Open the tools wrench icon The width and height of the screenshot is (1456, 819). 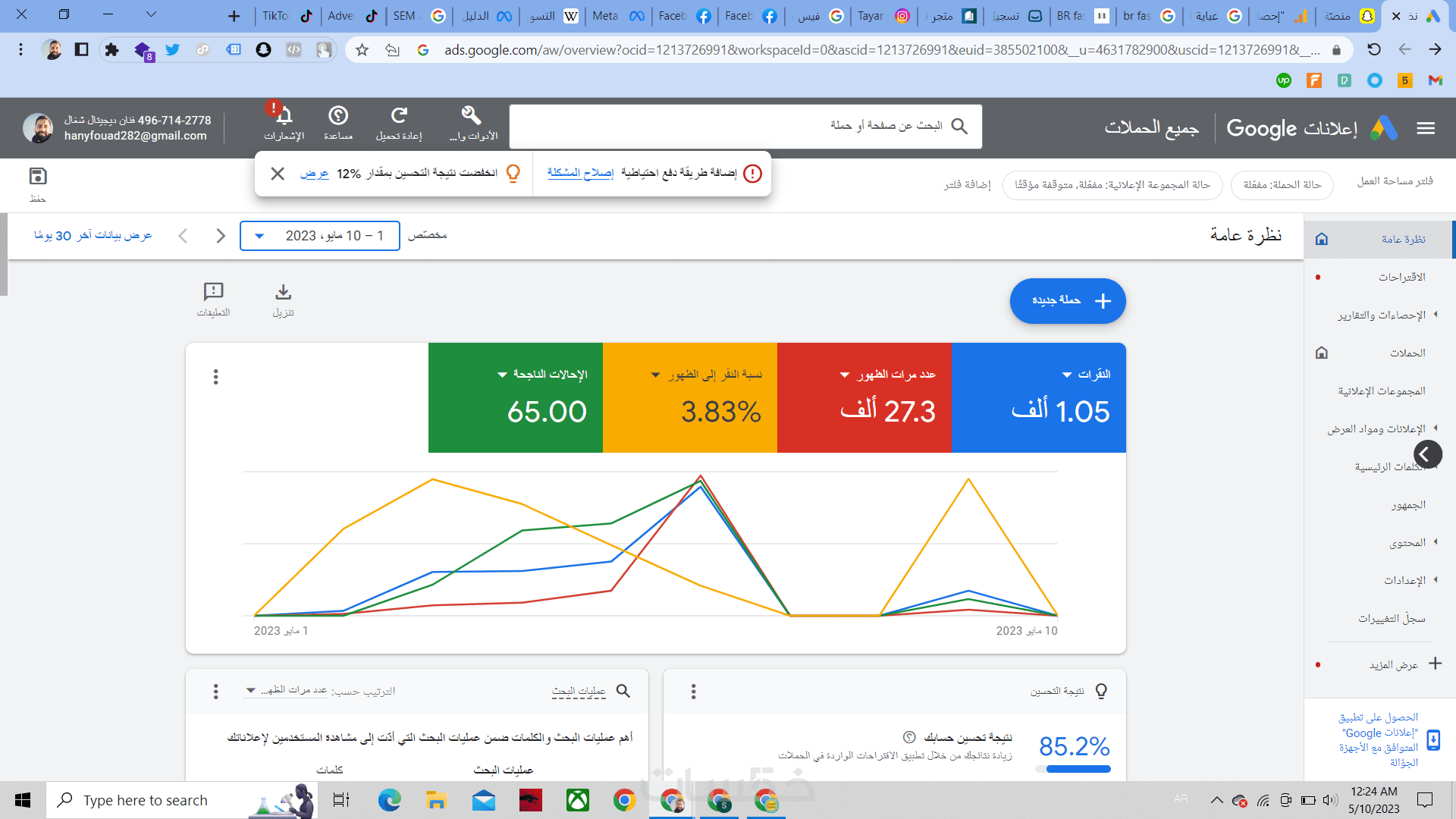472,116
